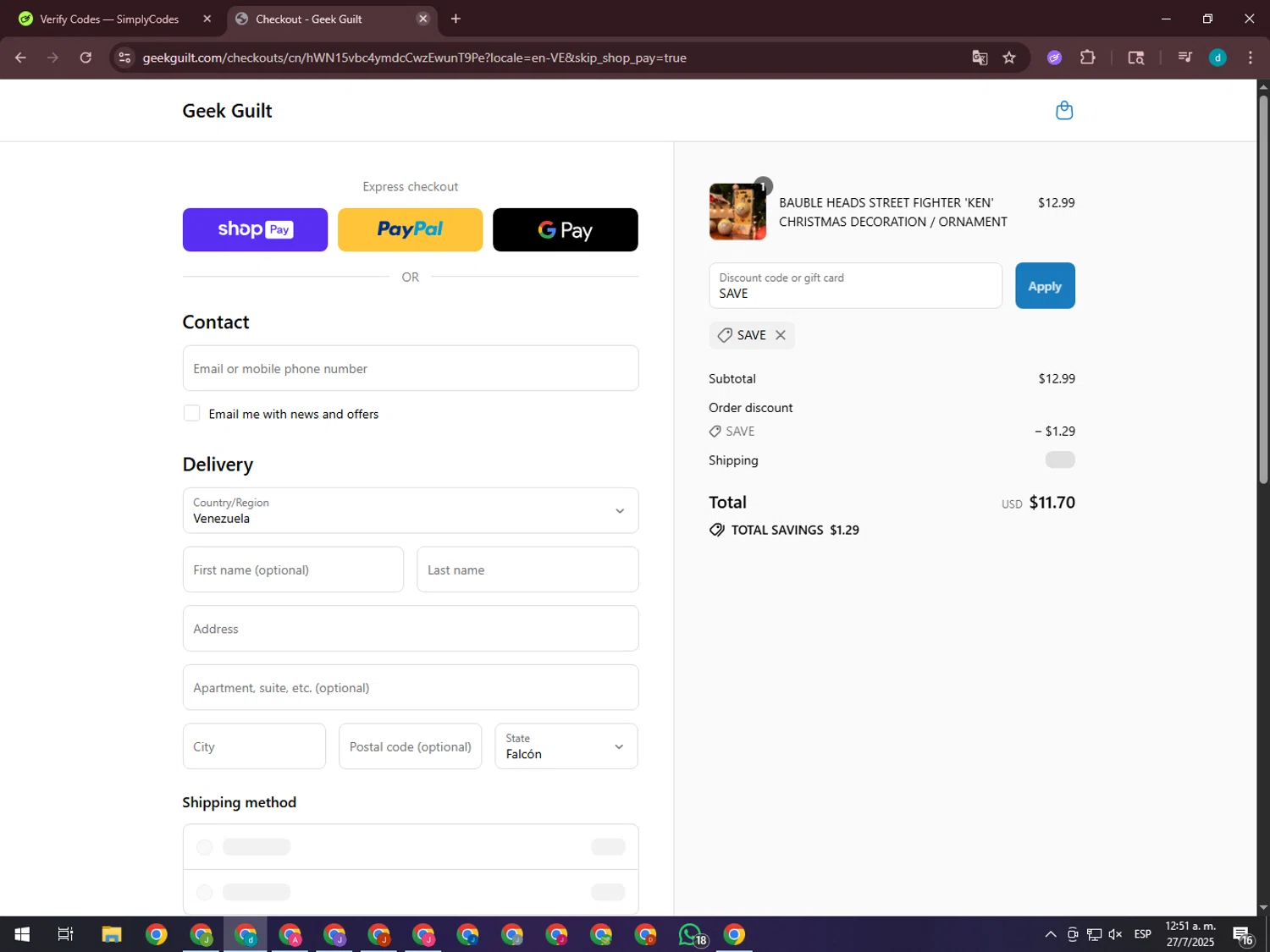The height and width of the screenshot is (952, 1270).
Task: Focus the Postal code (optional) field
Action: pos(411,746)
